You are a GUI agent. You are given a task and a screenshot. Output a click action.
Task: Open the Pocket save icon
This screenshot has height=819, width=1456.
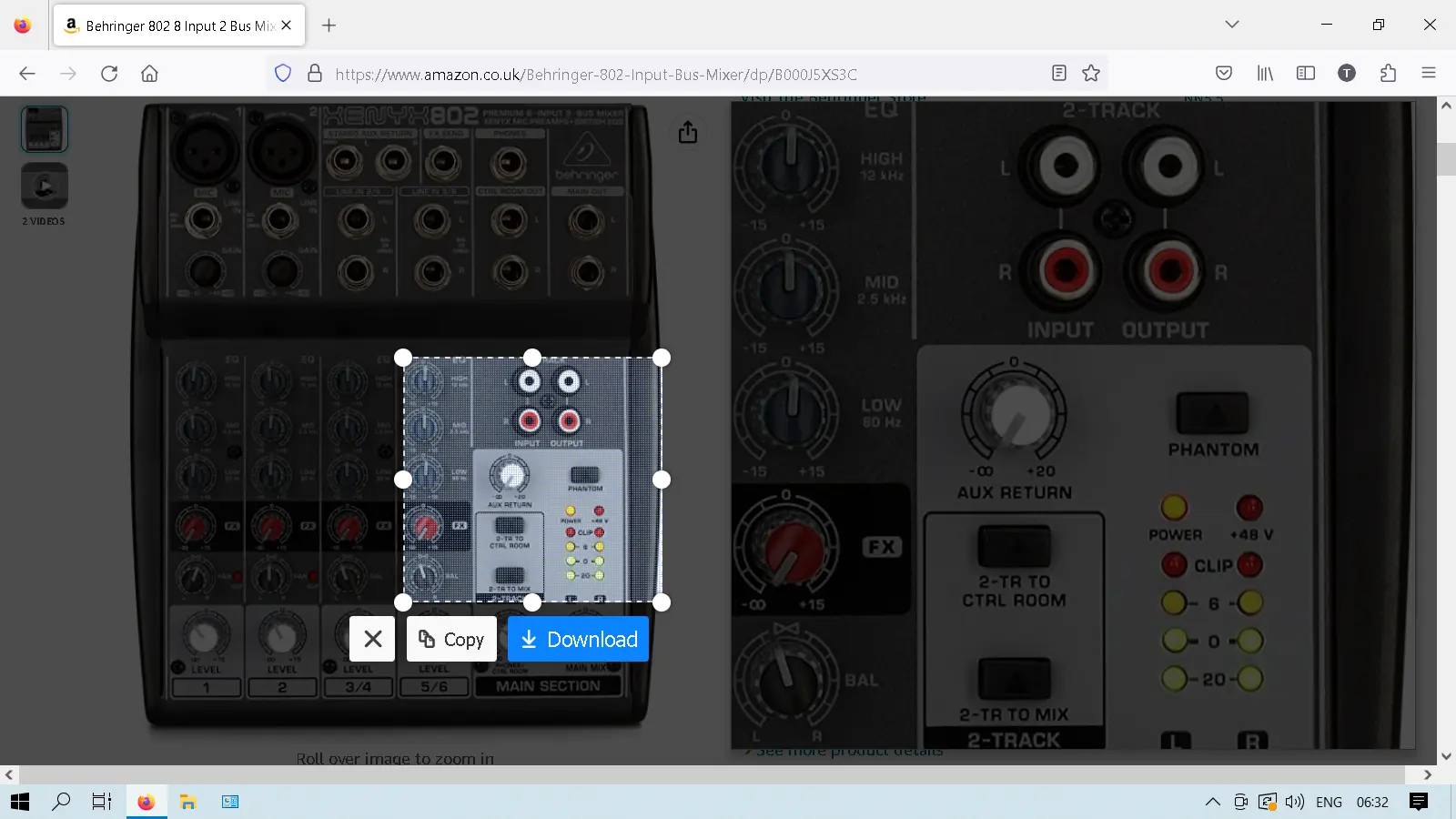pyautogui.click(x=1224, y=74)
